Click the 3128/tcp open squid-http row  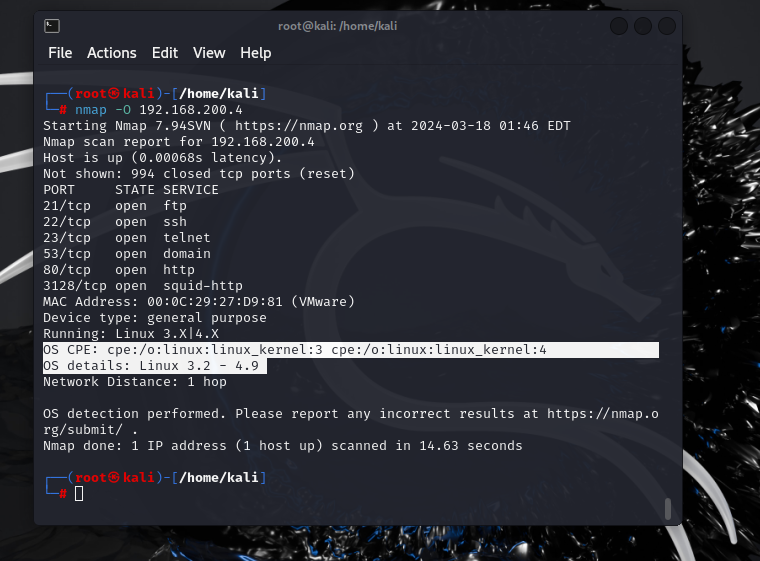pyautogui.click(x=143, y=286)
